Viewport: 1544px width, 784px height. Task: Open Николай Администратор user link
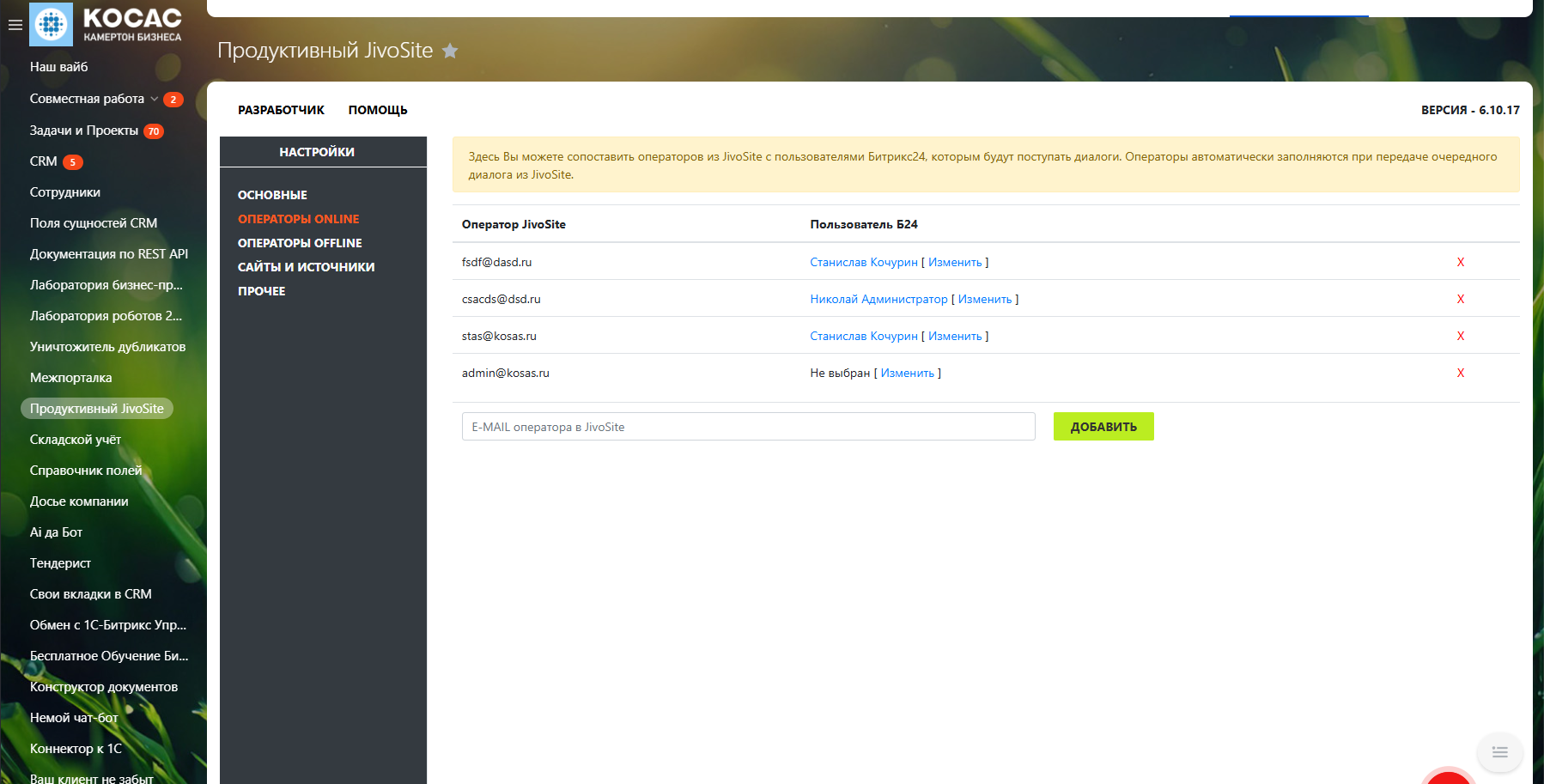pos(878,299)
